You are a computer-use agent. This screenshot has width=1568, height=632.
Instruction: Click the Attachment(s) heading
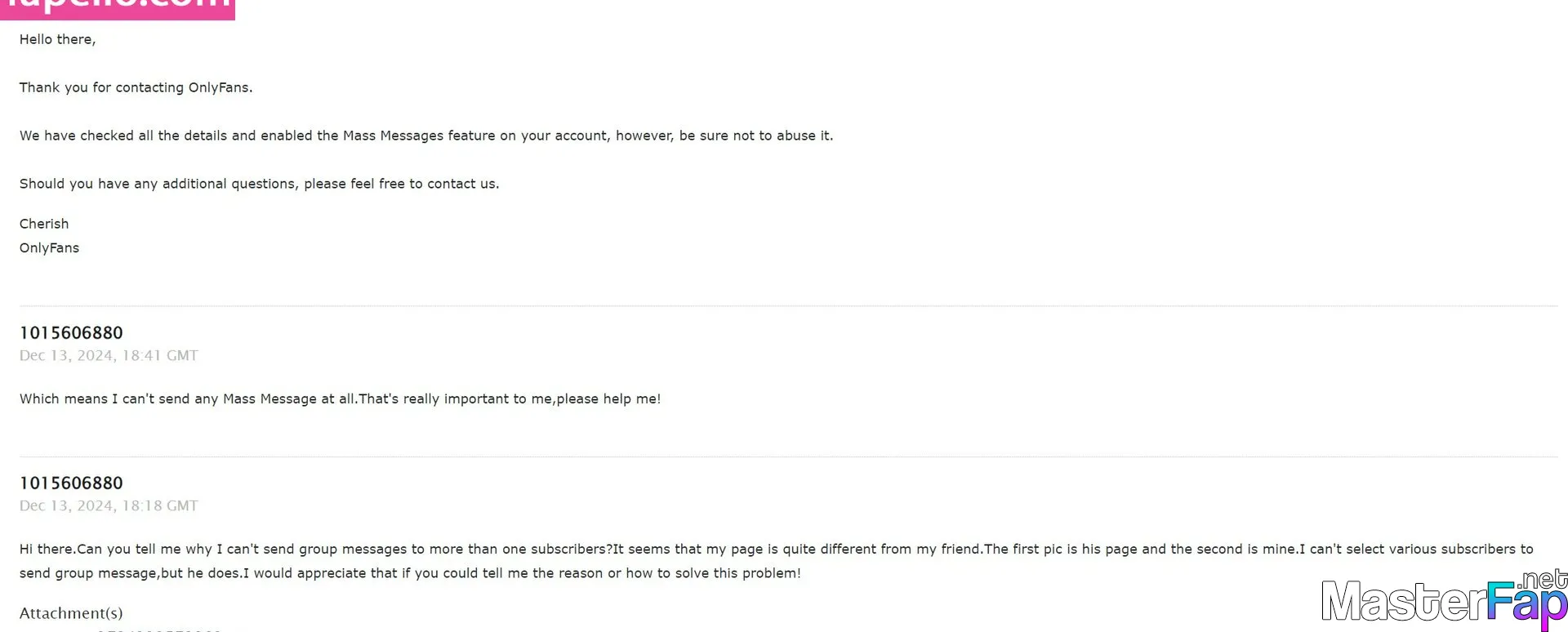71,613
